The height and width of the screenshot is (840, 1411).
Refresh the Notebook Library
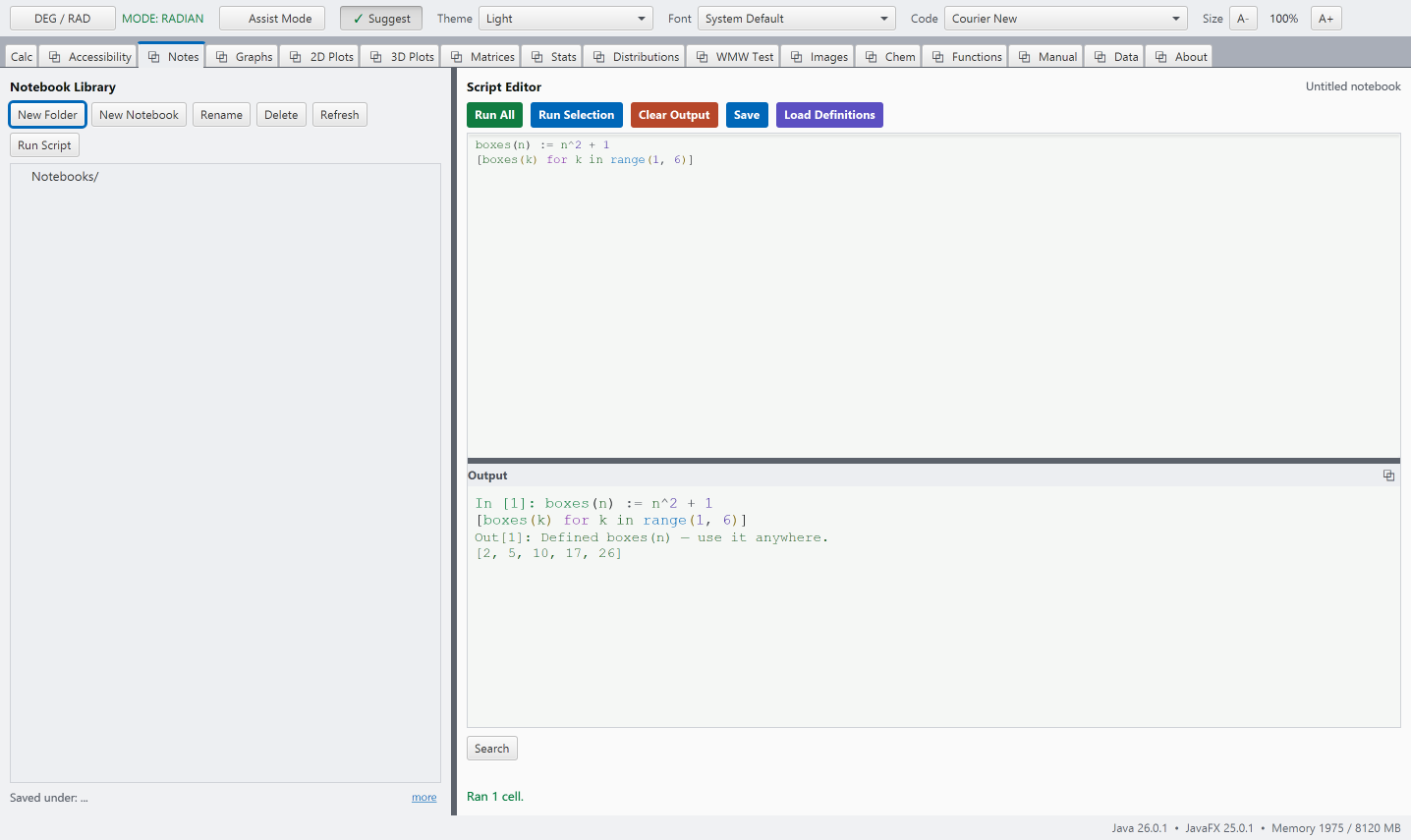tap(340, 115)
